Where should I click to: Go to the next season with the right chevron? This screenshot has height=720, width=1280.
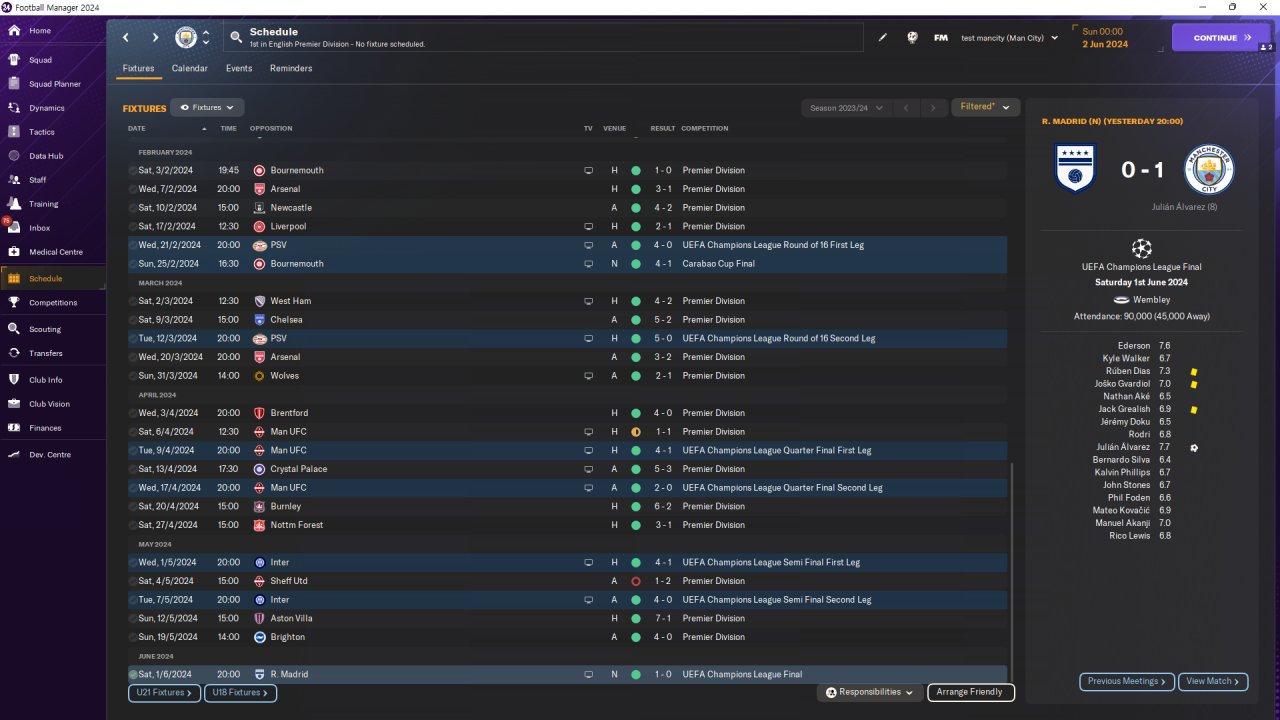tap(933, 108)
